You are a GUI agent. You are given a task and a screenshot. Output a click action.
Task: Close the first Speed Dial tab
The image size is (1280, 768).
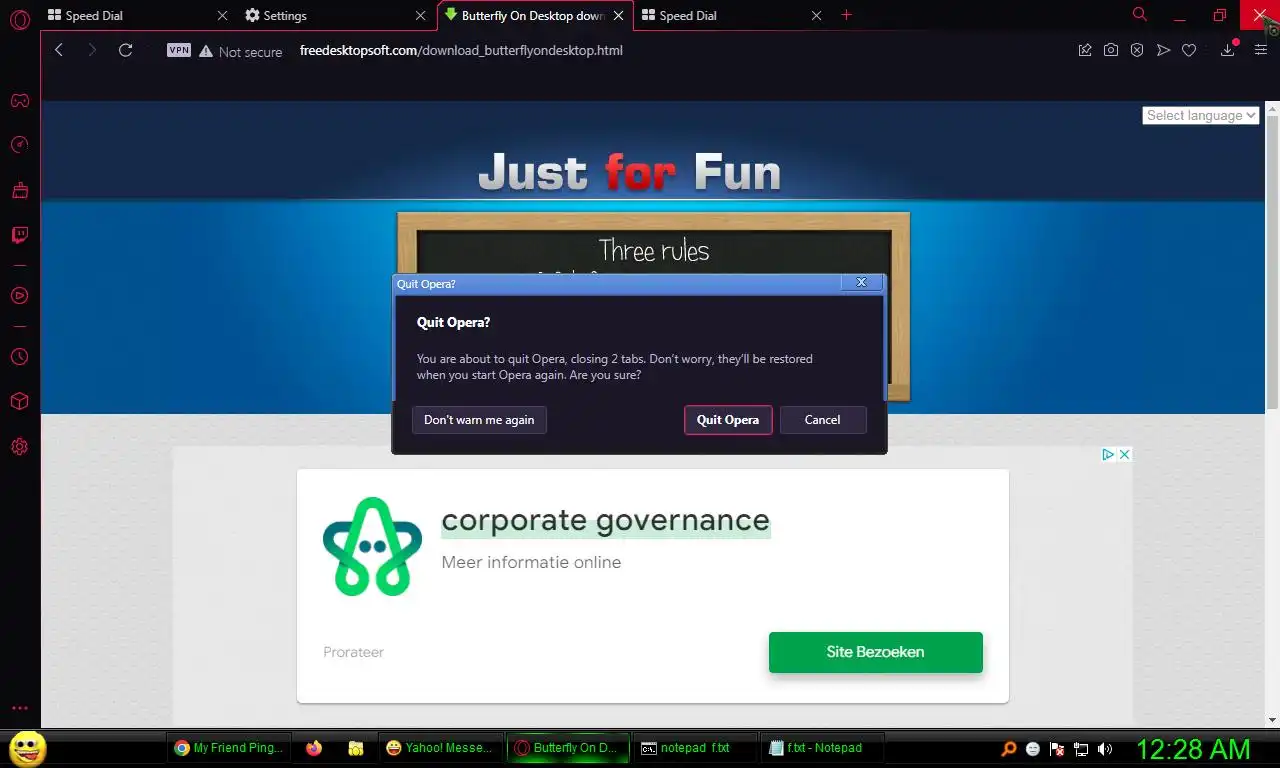pyautogui.click(x=222, y=15)
